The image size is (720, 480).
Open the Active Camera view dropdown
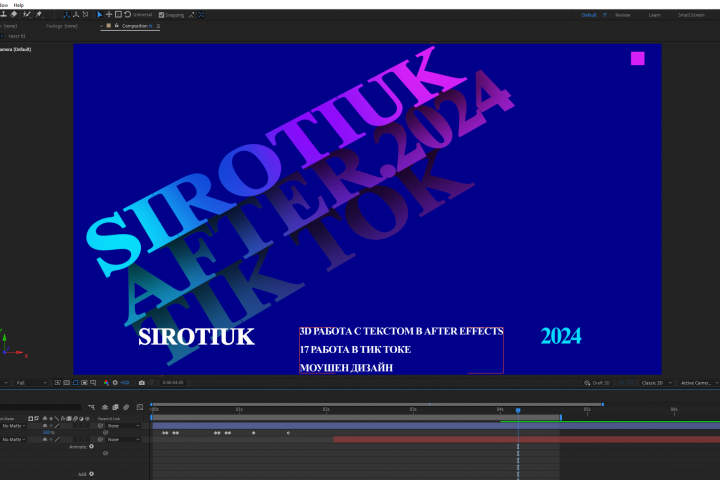click(x=699, y=383)
